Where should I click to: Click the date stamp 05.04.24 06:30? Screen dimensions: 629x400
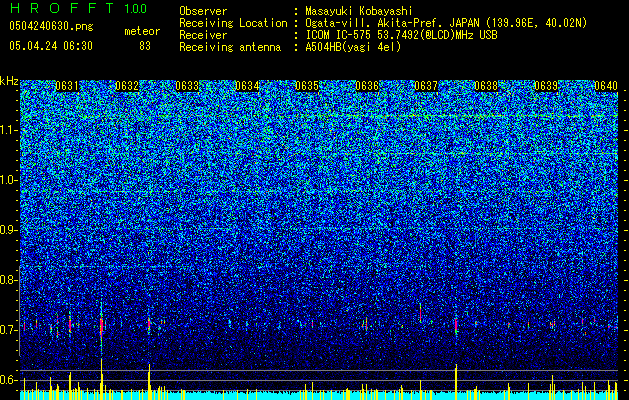(51, 46)
